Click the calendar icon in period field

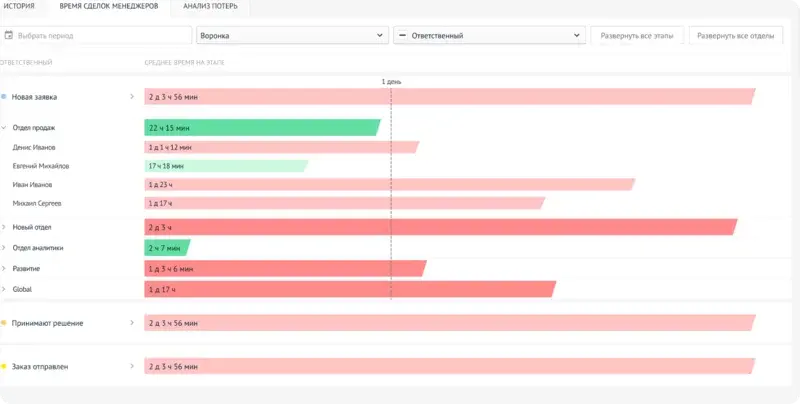click(8, 35)
